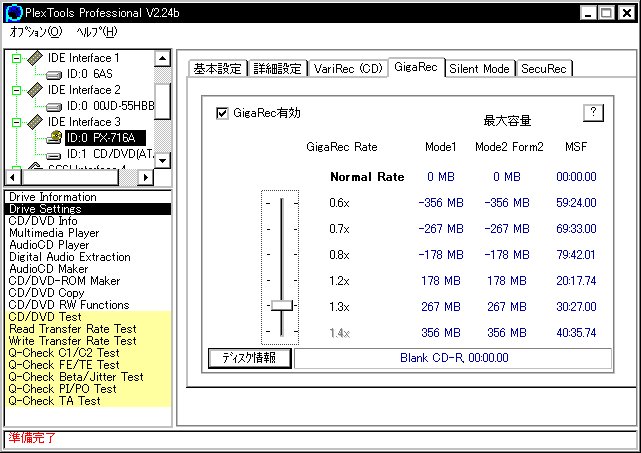Click the 1.3x rate label

tap(339, 307)
